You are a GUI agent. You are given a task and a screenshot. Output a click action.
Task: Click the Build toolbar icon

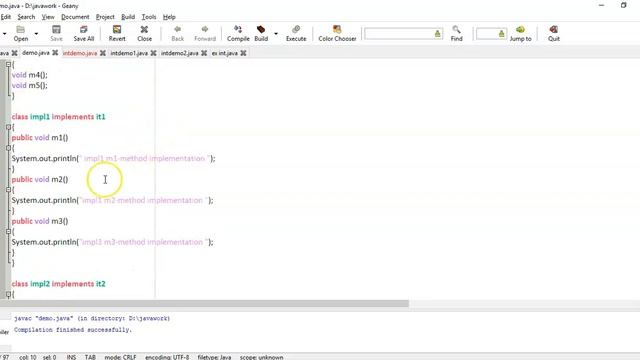tap(261, 33)
